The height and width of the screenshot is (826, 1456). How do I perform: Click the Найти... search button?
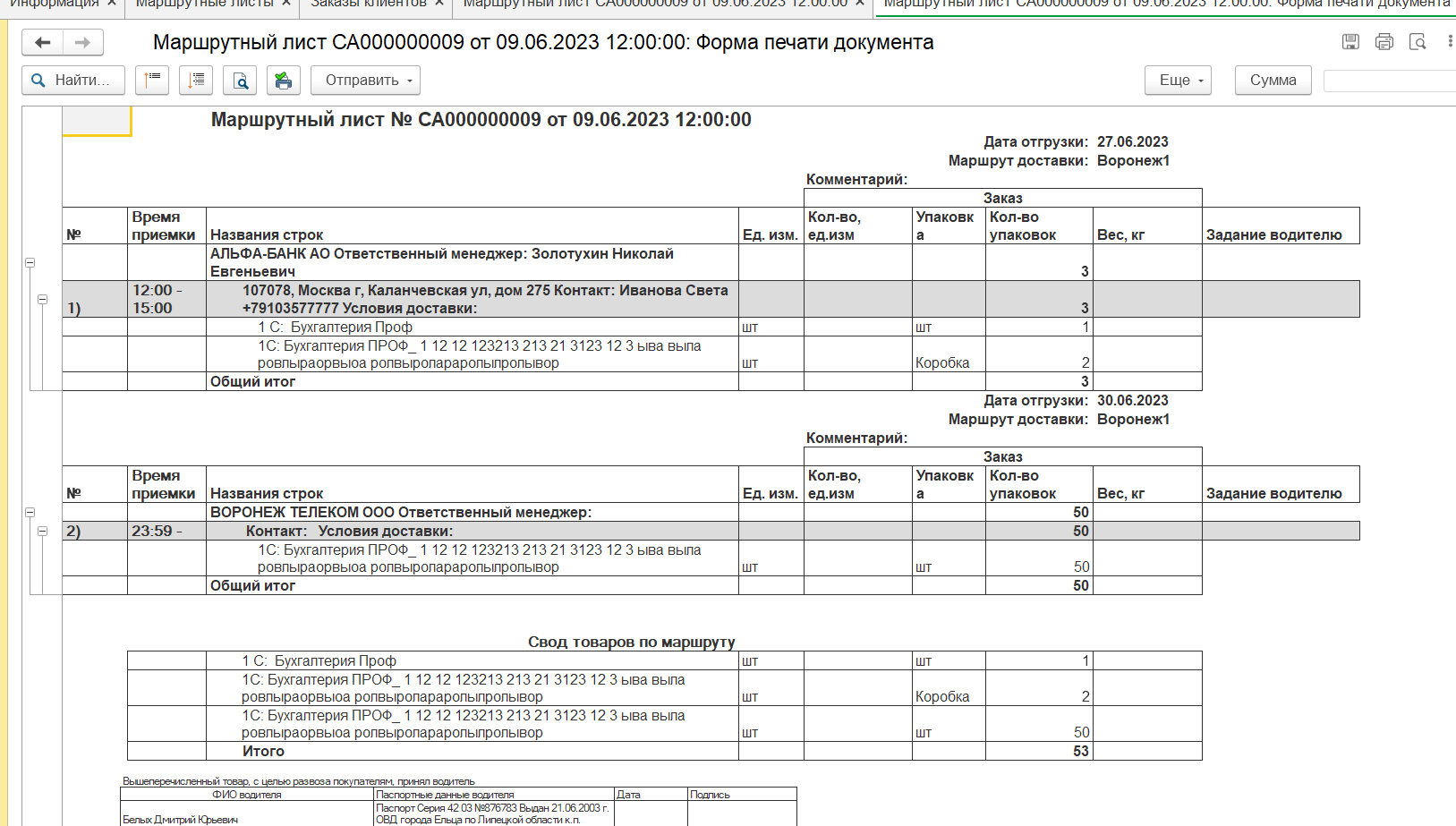pyautogui.click(x=72, y=80)
